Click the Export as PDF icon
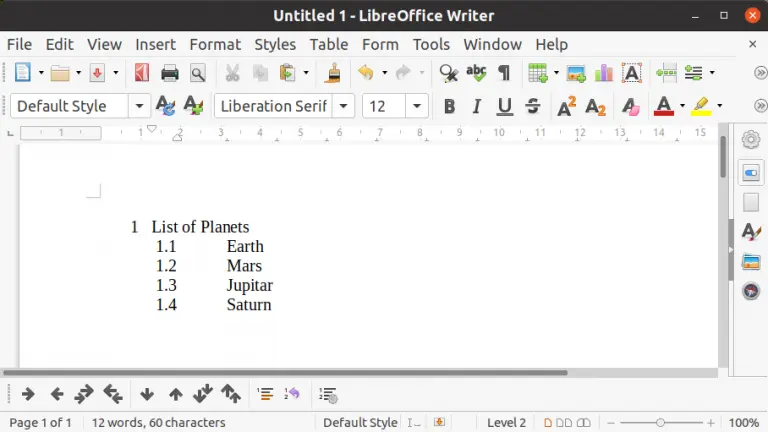 [142, 73]
